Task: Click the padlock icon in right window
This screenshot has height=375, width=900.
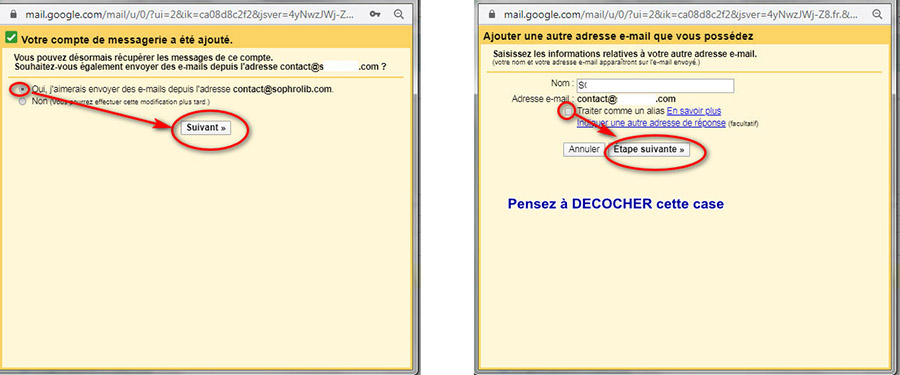Action: [x=491, y=14]
